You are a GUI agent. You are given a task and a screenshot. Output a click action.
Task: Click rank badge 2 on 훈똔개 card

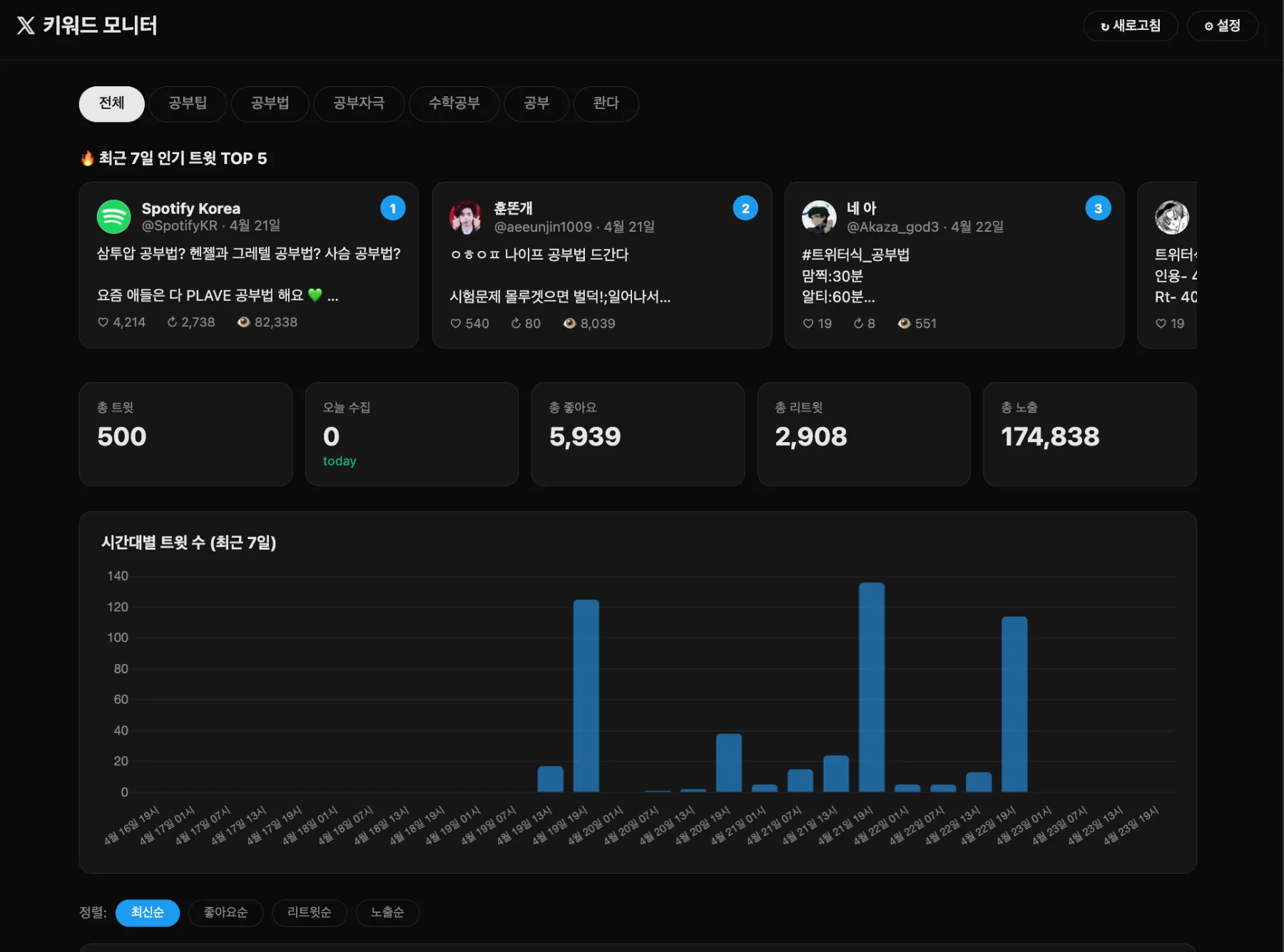745,208
